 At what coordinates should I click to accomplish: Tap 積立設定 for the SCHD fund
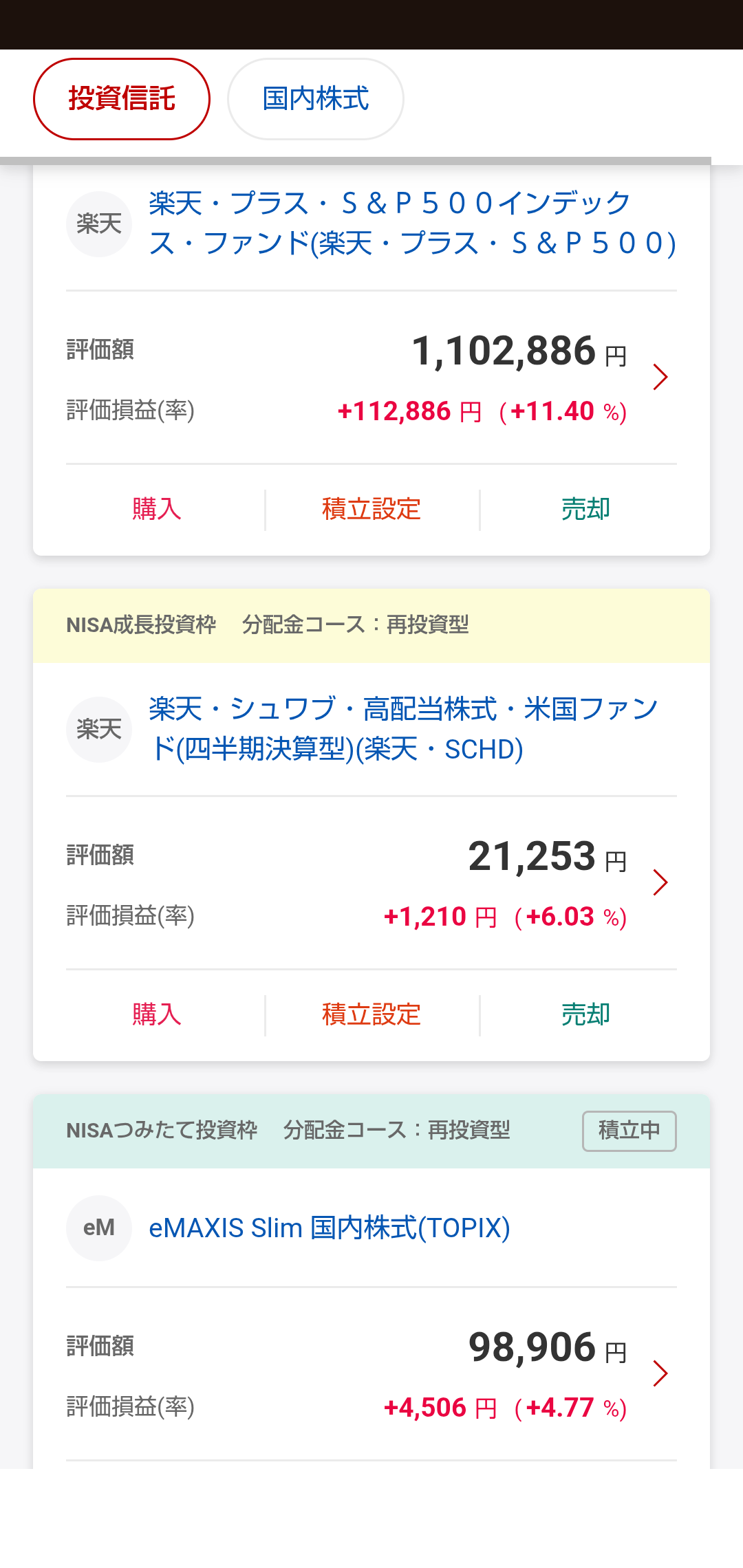[371, 1015]
